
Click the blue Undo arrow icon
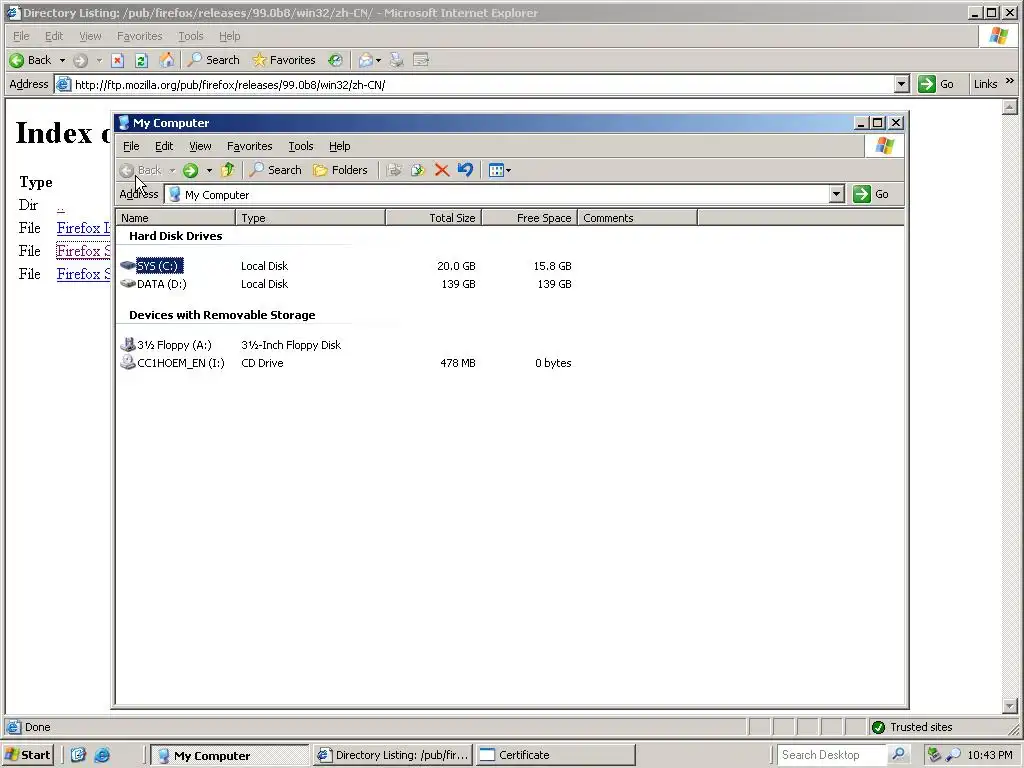(x=465, y=170)
